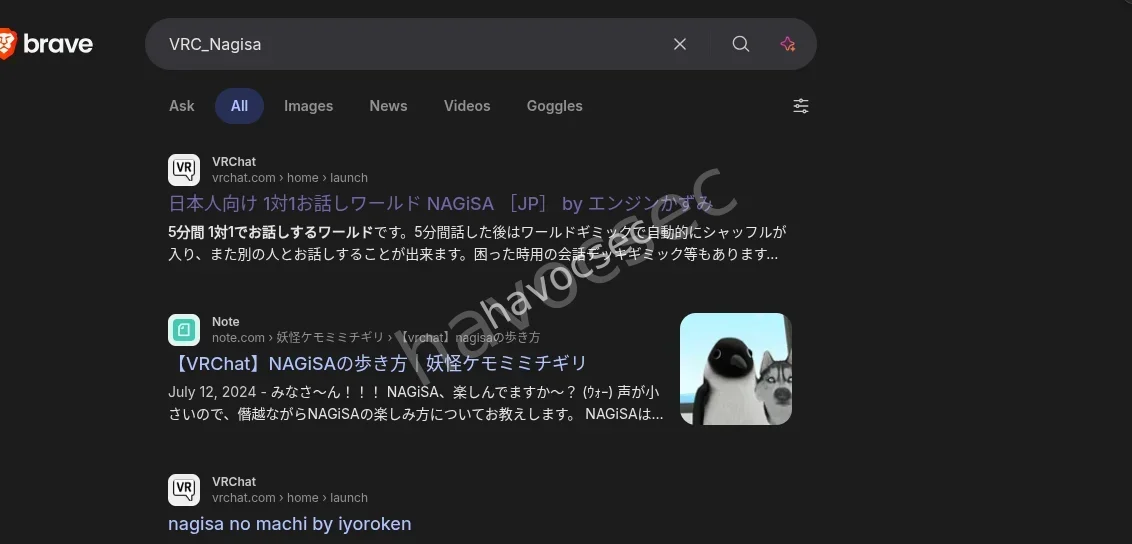Screen dimensions: 1132x544
Task: Click the VRChat site name above nagisa no machi
Action: tap(234, 482)
